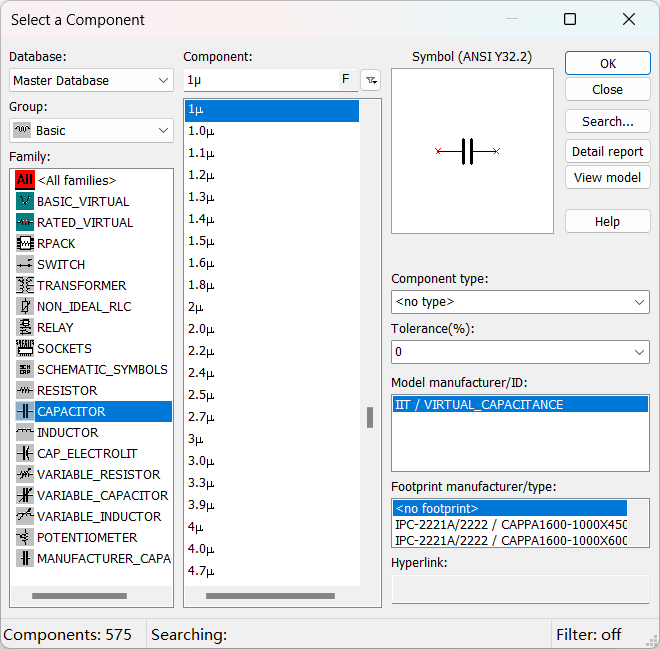The image size is (660, 649).
Task: Click the VARIABLE_RESISTOR family icon
Action: point(25,474)
